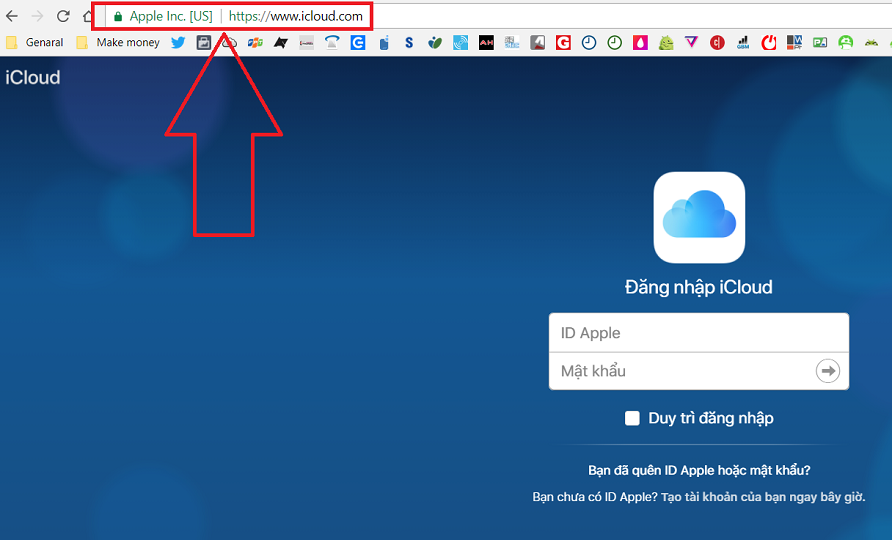The width and height of the screenshot is (892, 540).
Task: Click the iCloud cloud app icon
Action: (x=699, y=217)
